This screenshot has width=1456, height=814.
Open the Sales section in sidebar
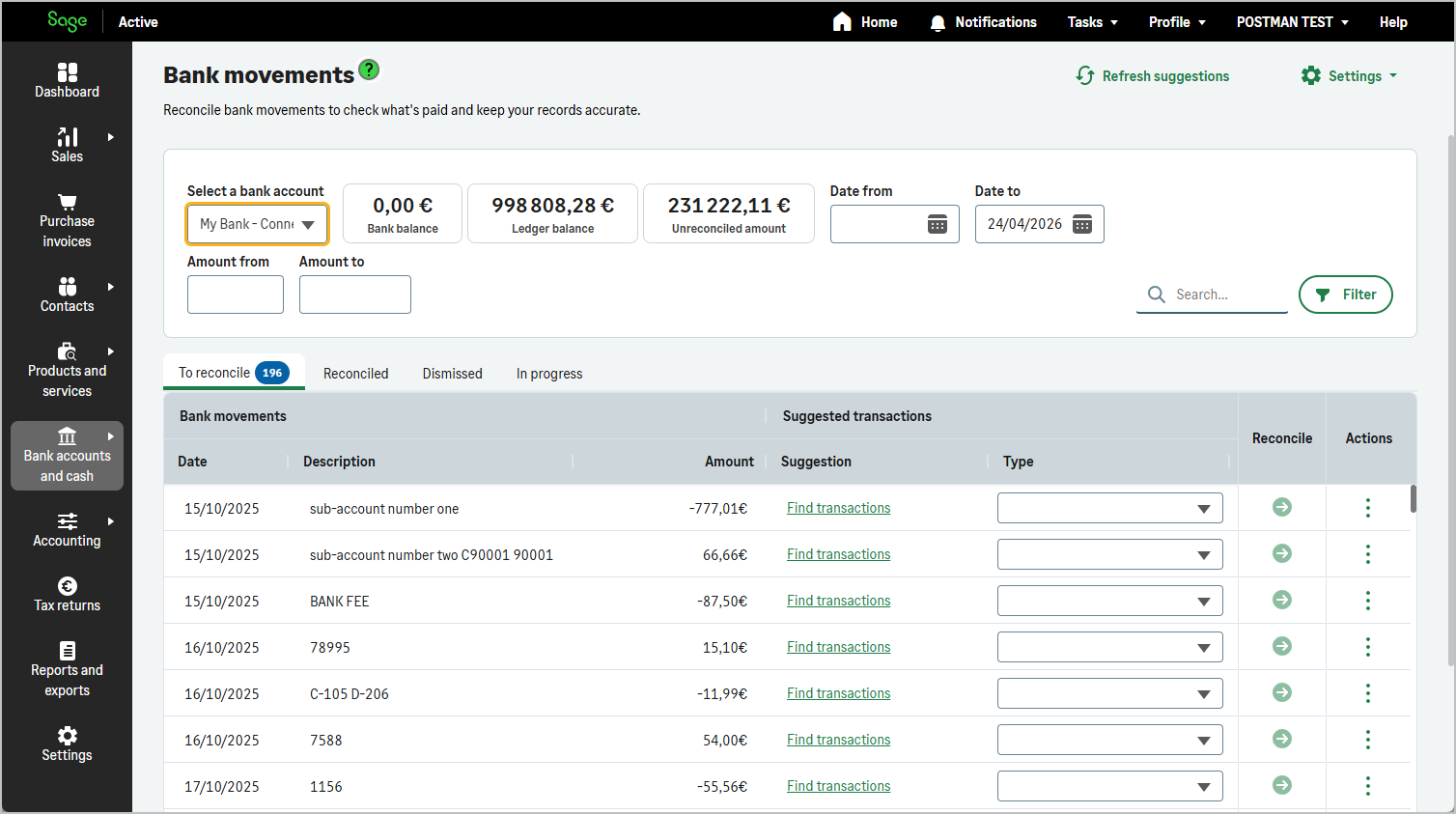pyautogui.click(x=67, y=146)
